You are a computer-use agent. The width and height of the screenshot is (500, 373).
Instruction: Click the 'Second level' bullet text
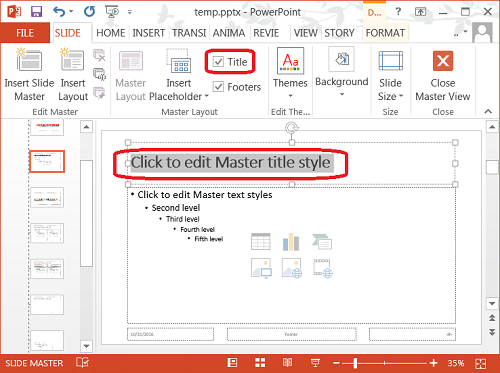[x=176, y=208]
